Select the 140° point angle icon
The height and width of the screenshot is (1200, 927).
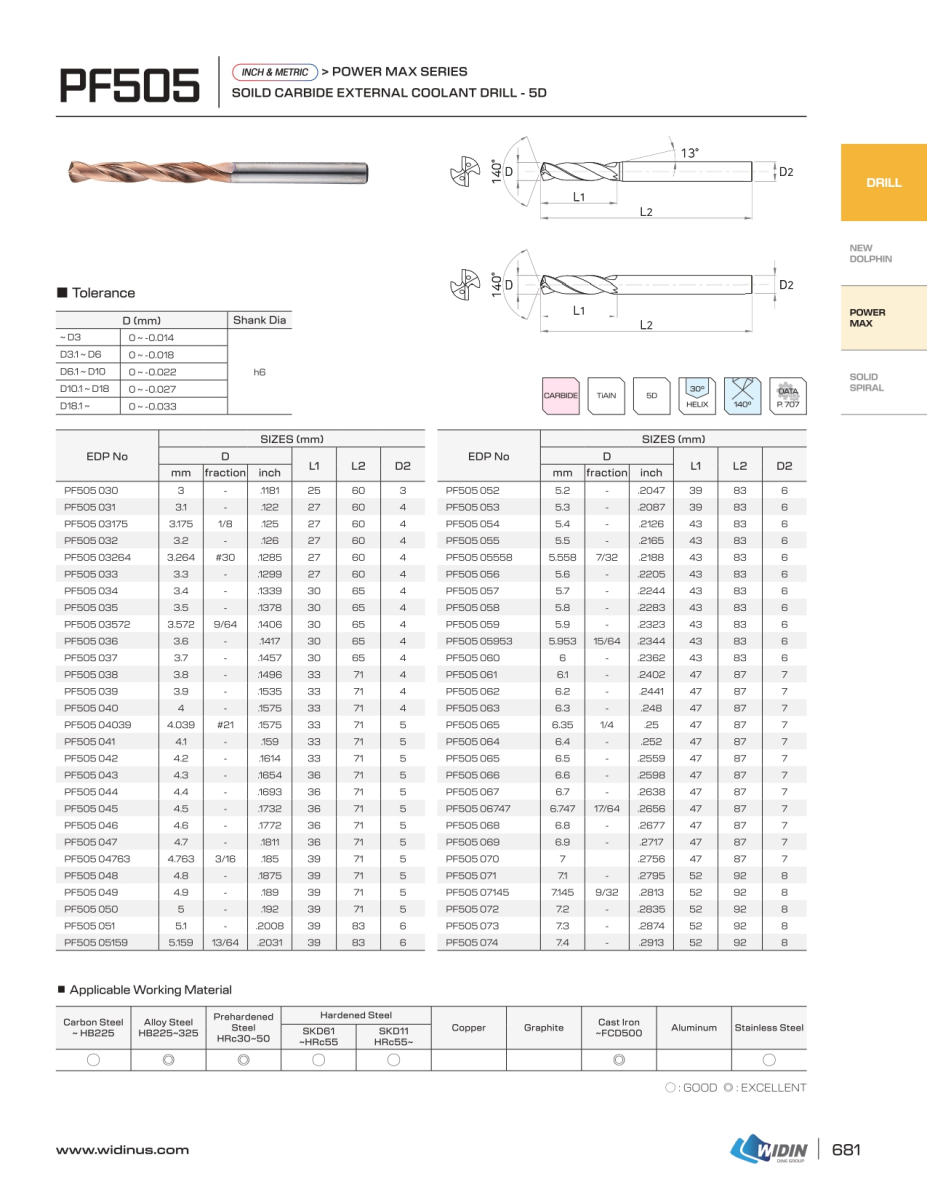(x=742, y=396)
